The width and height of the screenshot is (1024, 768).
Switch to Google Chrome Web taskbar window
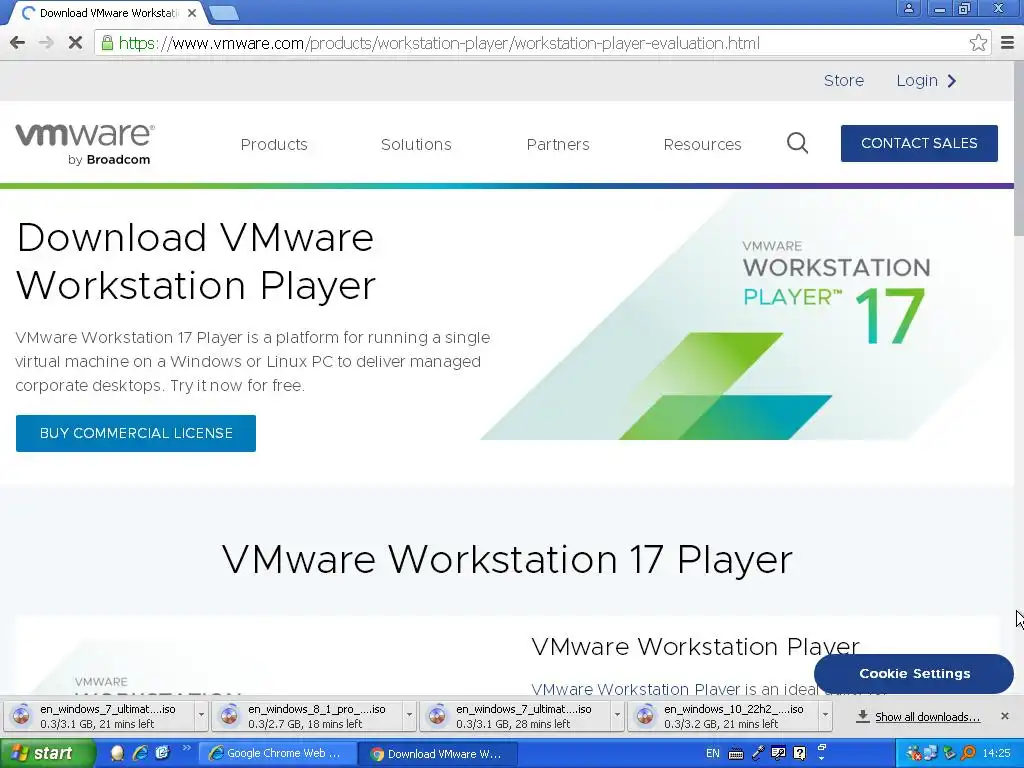(277, 753)
